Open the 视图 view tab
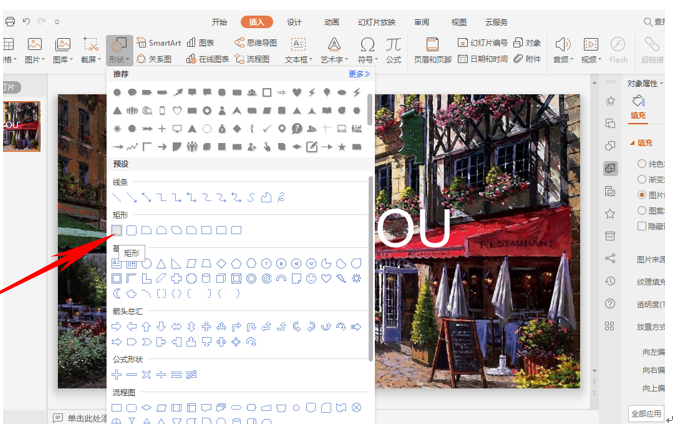 point(459,22)
